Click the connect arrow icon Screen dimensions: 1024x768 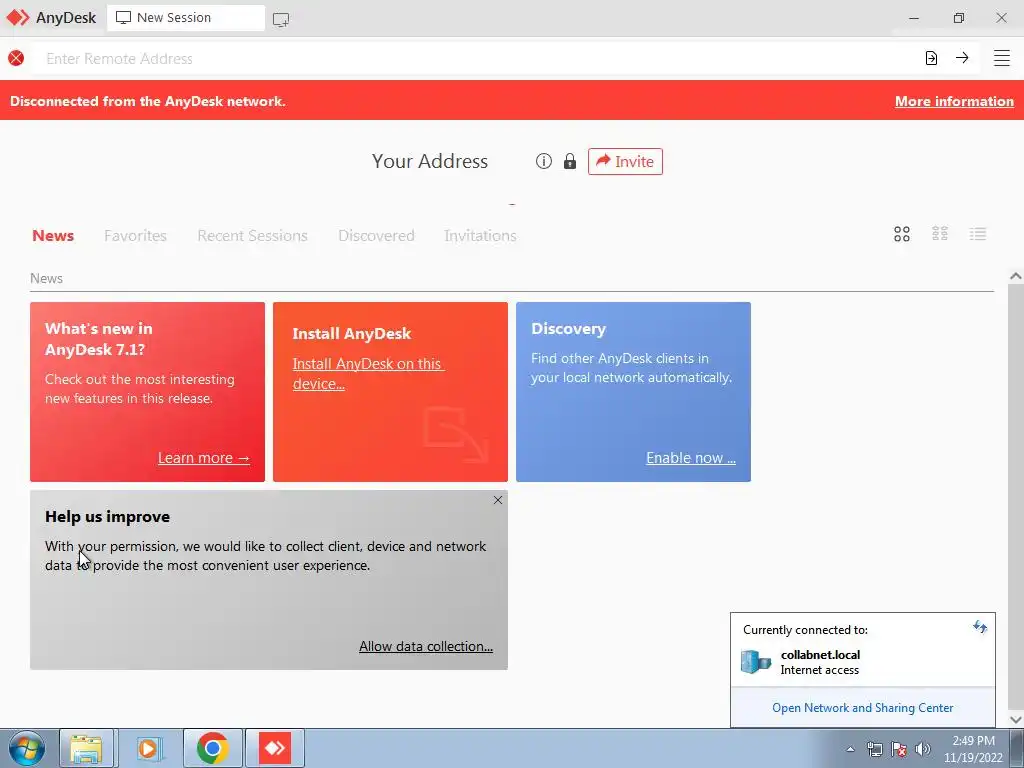tap(962, 58)
